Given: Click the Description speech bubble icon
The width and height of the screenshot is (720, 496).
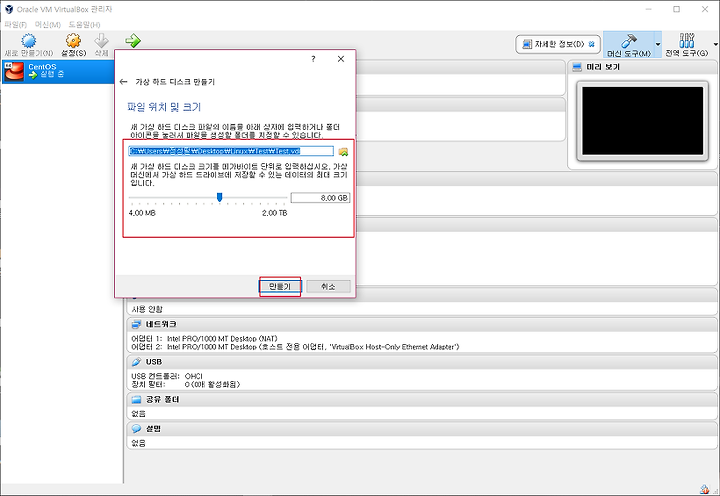Looking at the screenshot, I should (136, 428).
